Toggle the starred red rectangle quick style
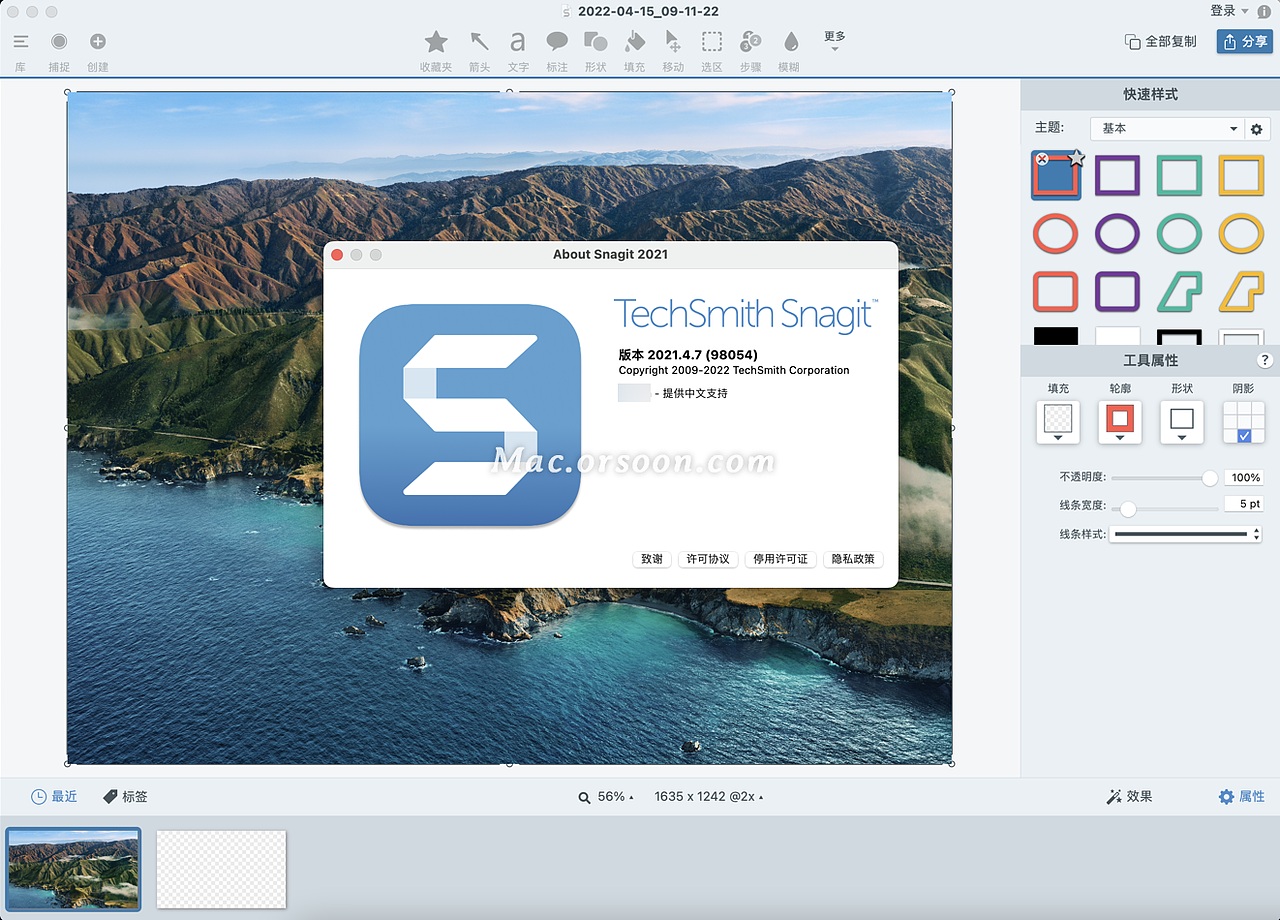1280x920 pixels. click(x=1056, y=175)
